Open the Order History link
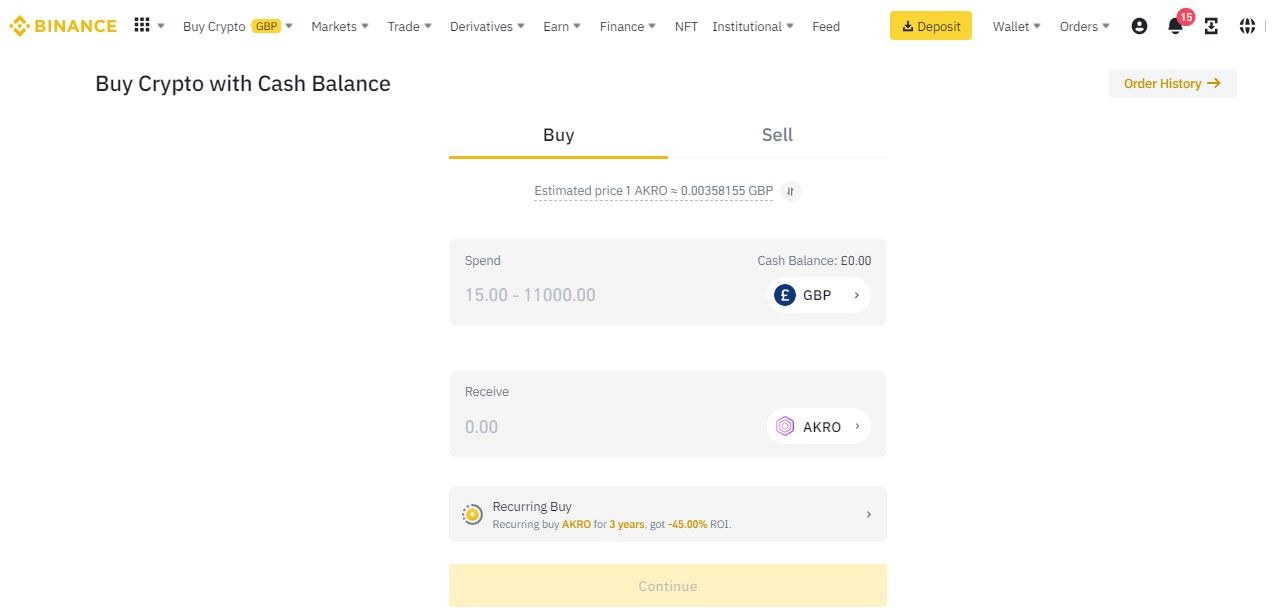The image size is (1272, 613). click(x=1172, y=84)
